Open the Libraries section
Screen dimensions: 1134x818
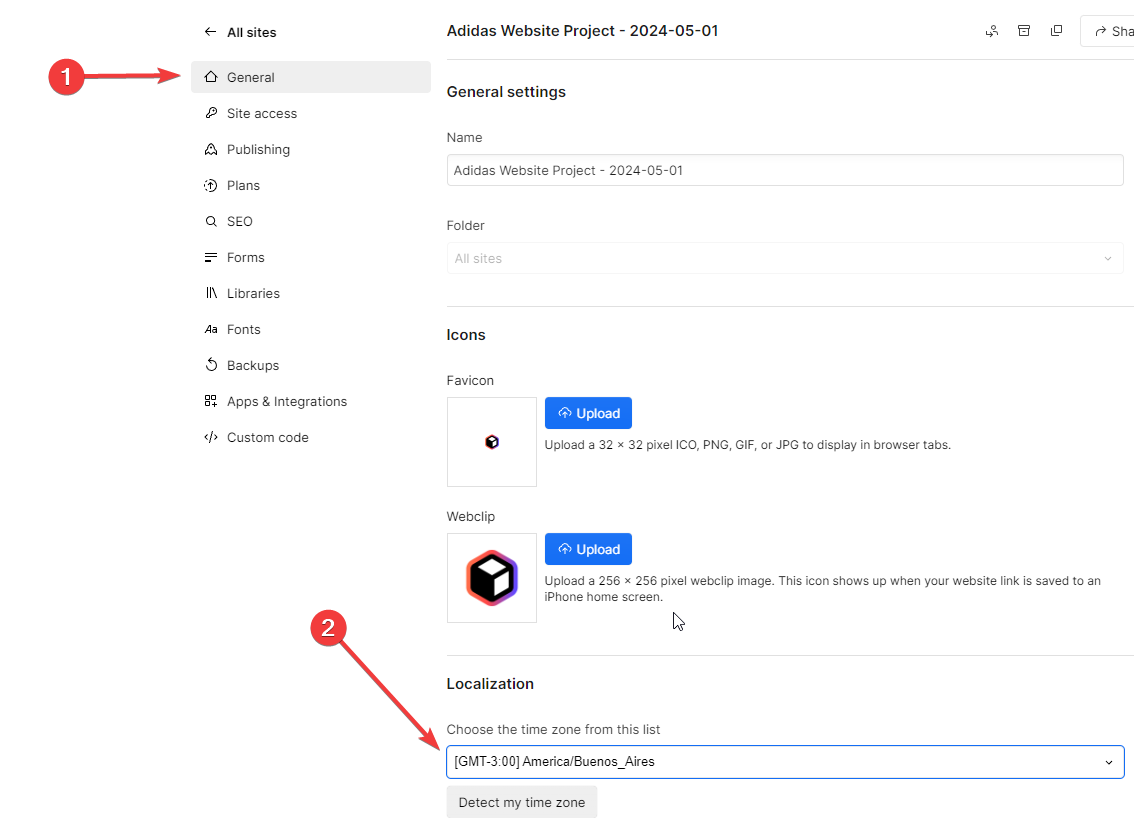click(x=311, y=293)
